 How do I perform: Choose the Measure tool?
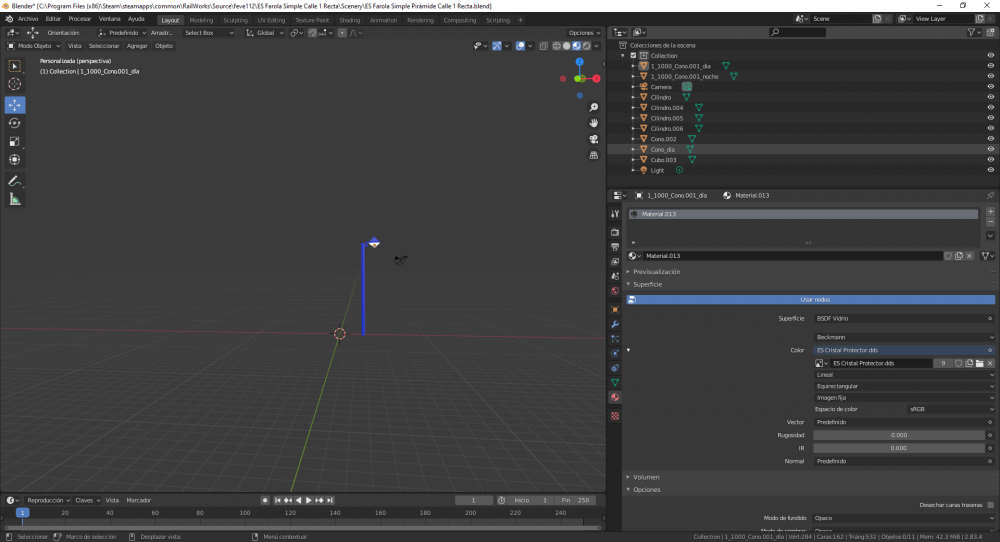click(x=15, y=199)
